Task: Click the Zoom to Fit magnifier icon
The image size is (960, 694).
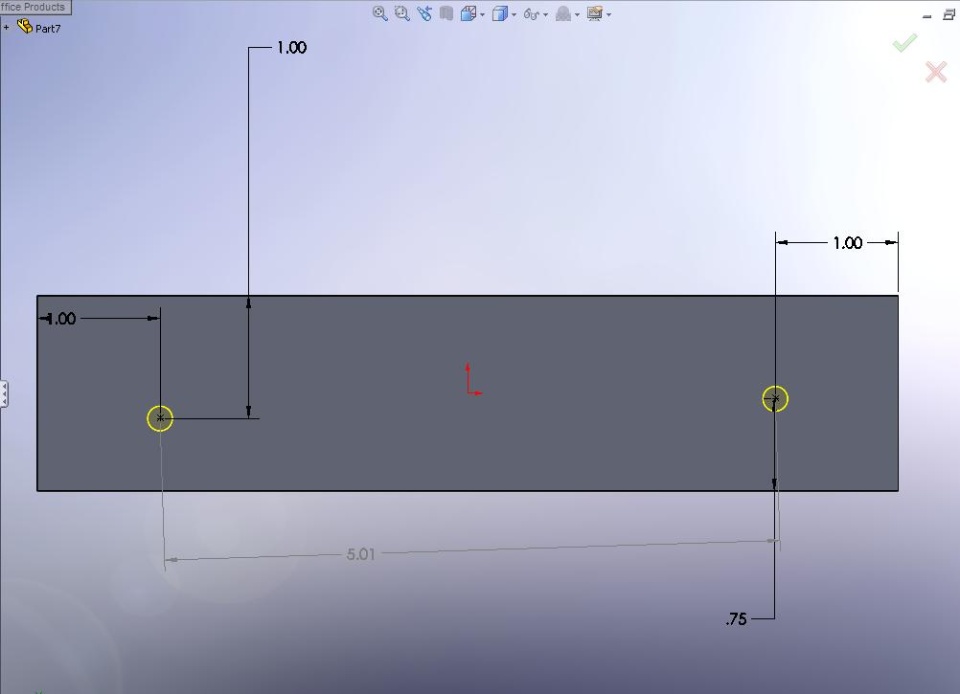Action: tap(380, 13)
